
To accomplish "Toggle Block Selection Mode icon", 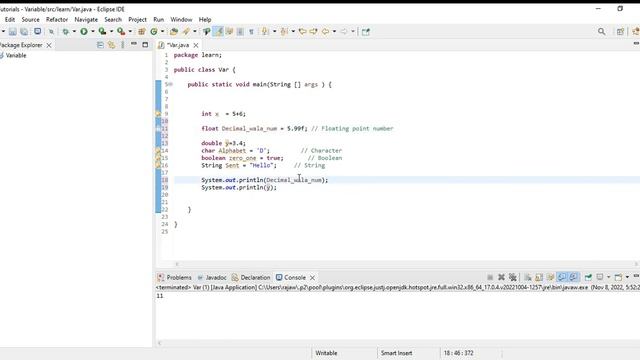I will click(240, 31).
